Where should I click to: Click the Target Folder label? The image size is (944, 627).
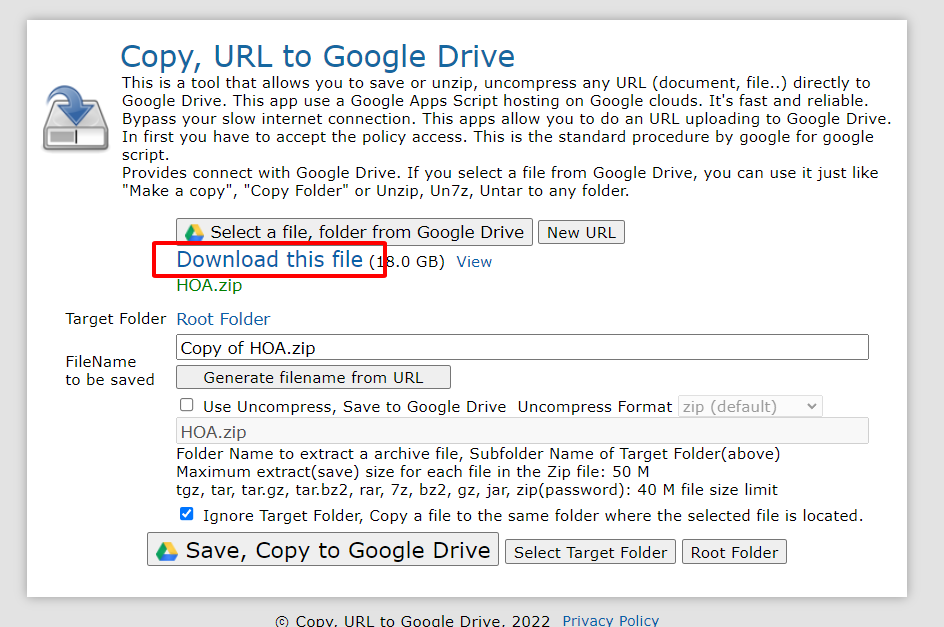click(116, 319)
